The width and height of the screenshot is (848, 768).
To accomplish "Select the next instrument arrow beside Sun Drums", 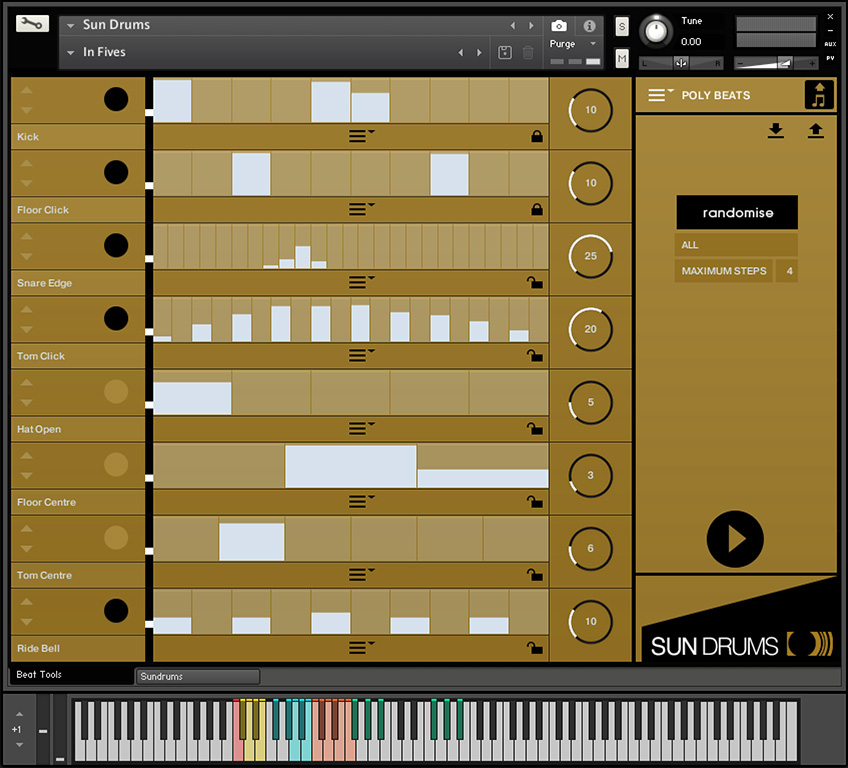I will click(531, 25).
